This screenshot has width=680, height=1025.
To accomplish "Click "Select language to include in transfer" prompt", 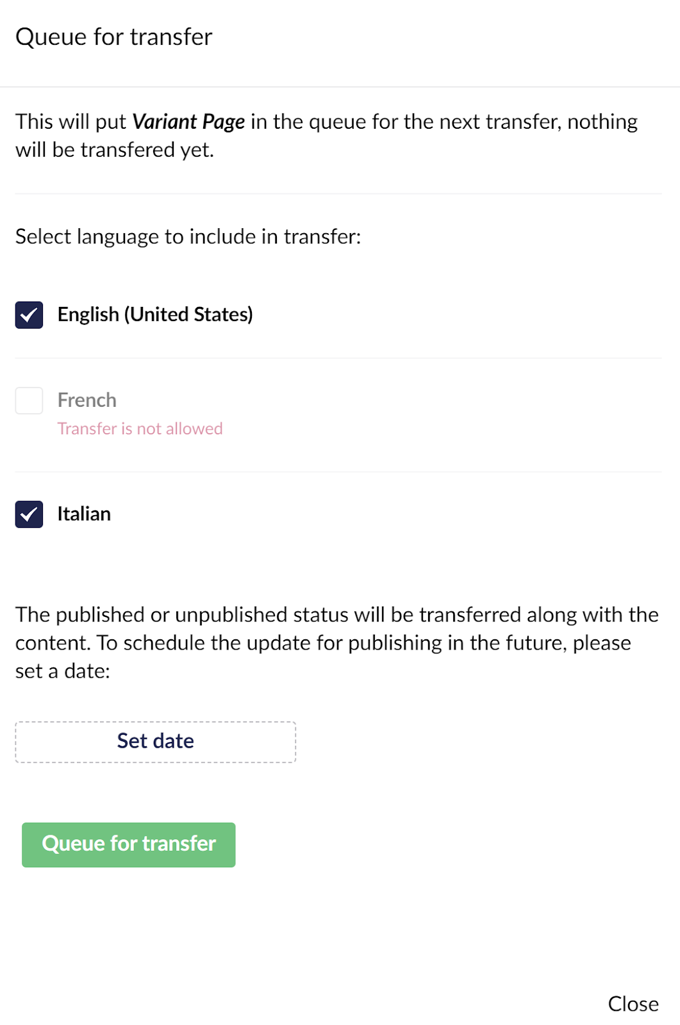I will tap(188, 238).
